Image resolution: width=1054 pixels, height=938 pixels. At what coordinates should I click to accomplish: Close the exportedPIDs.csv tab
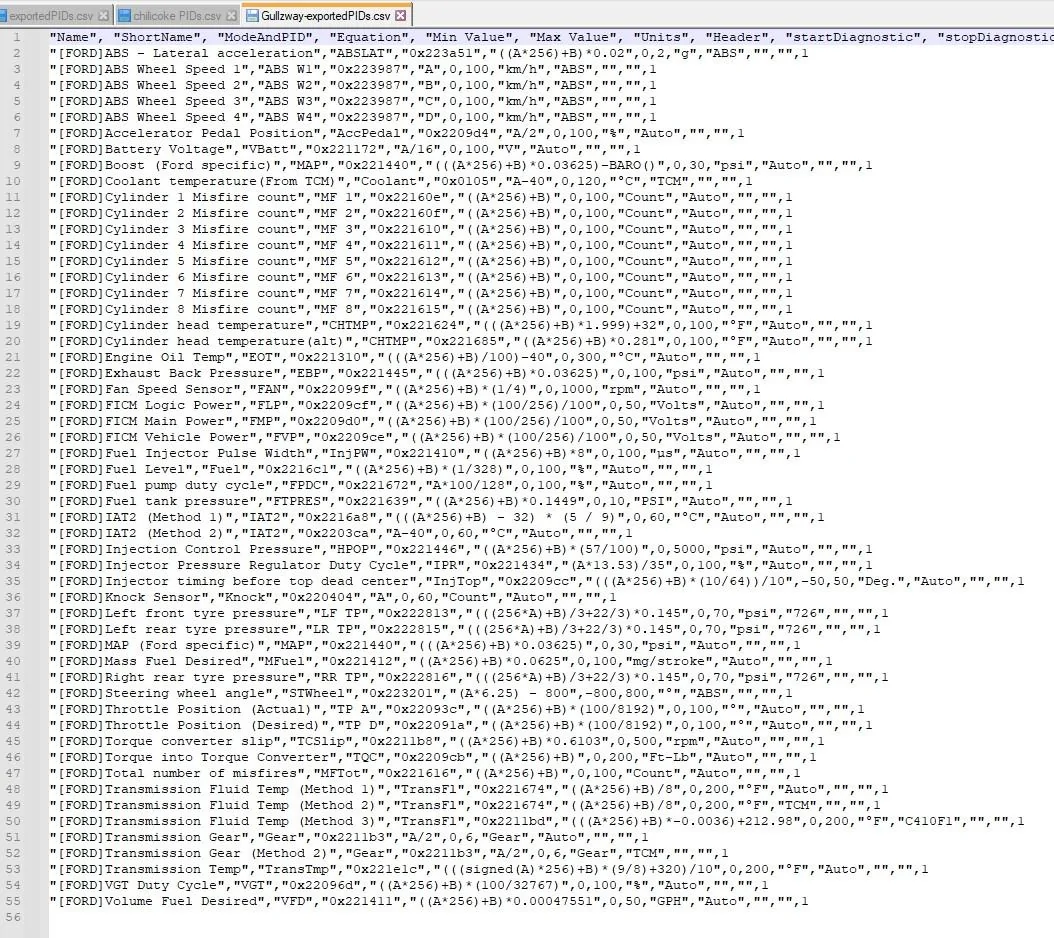click(x=103, y=15)
